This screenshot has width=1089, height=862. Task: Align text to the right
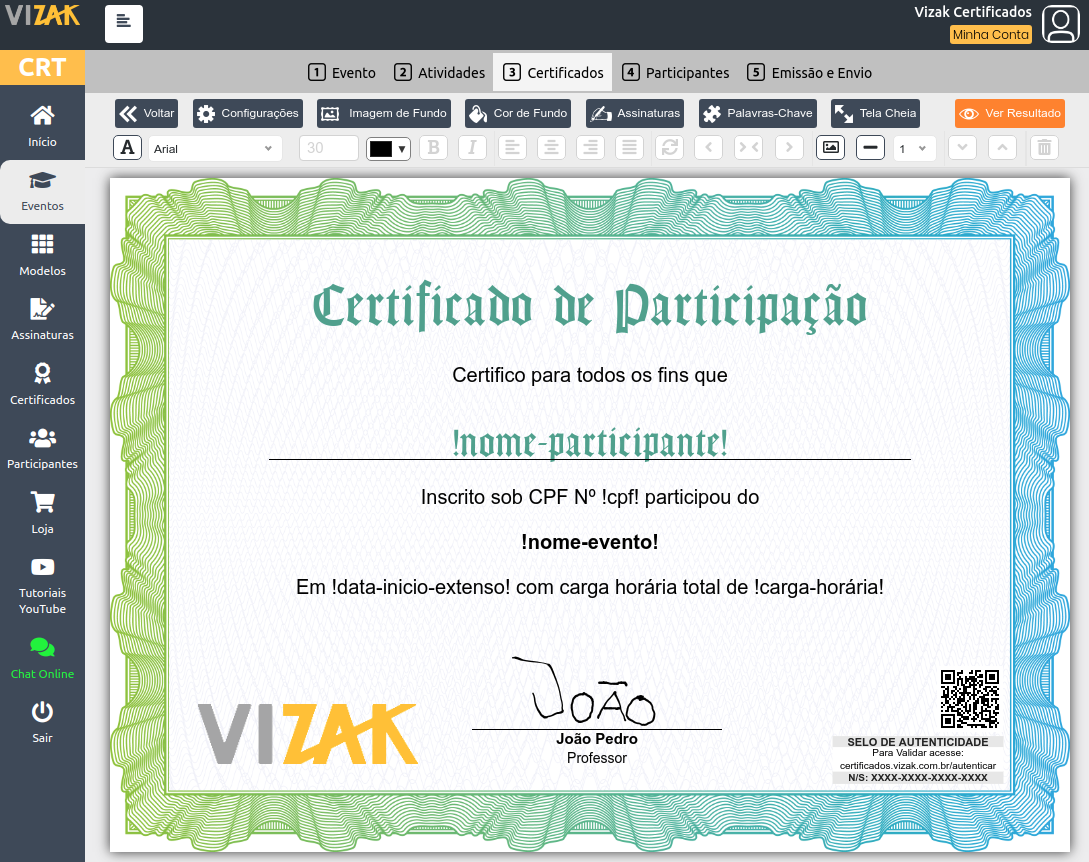tap(590, 147)
